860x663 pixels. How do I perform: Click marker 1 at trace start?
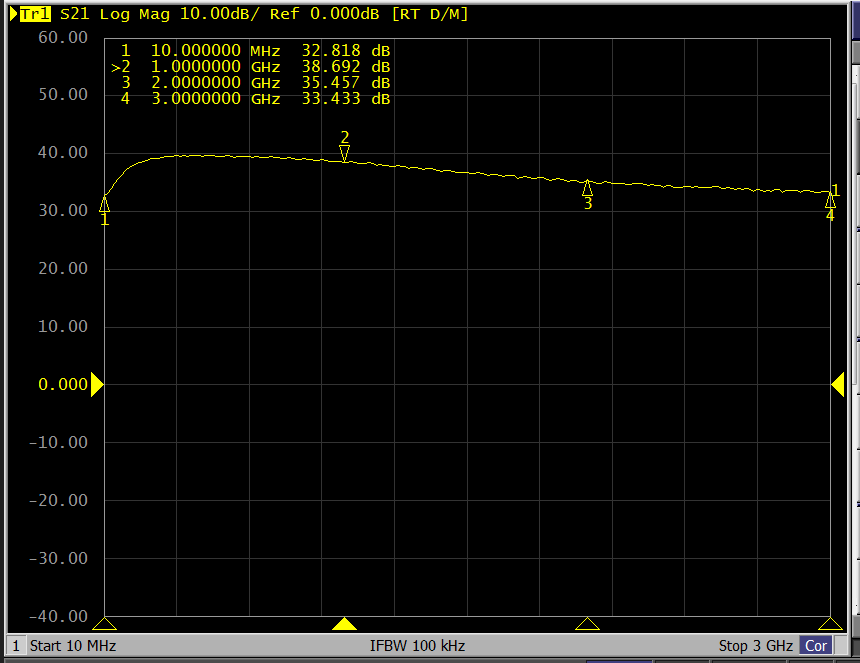[x=105, y=205]
